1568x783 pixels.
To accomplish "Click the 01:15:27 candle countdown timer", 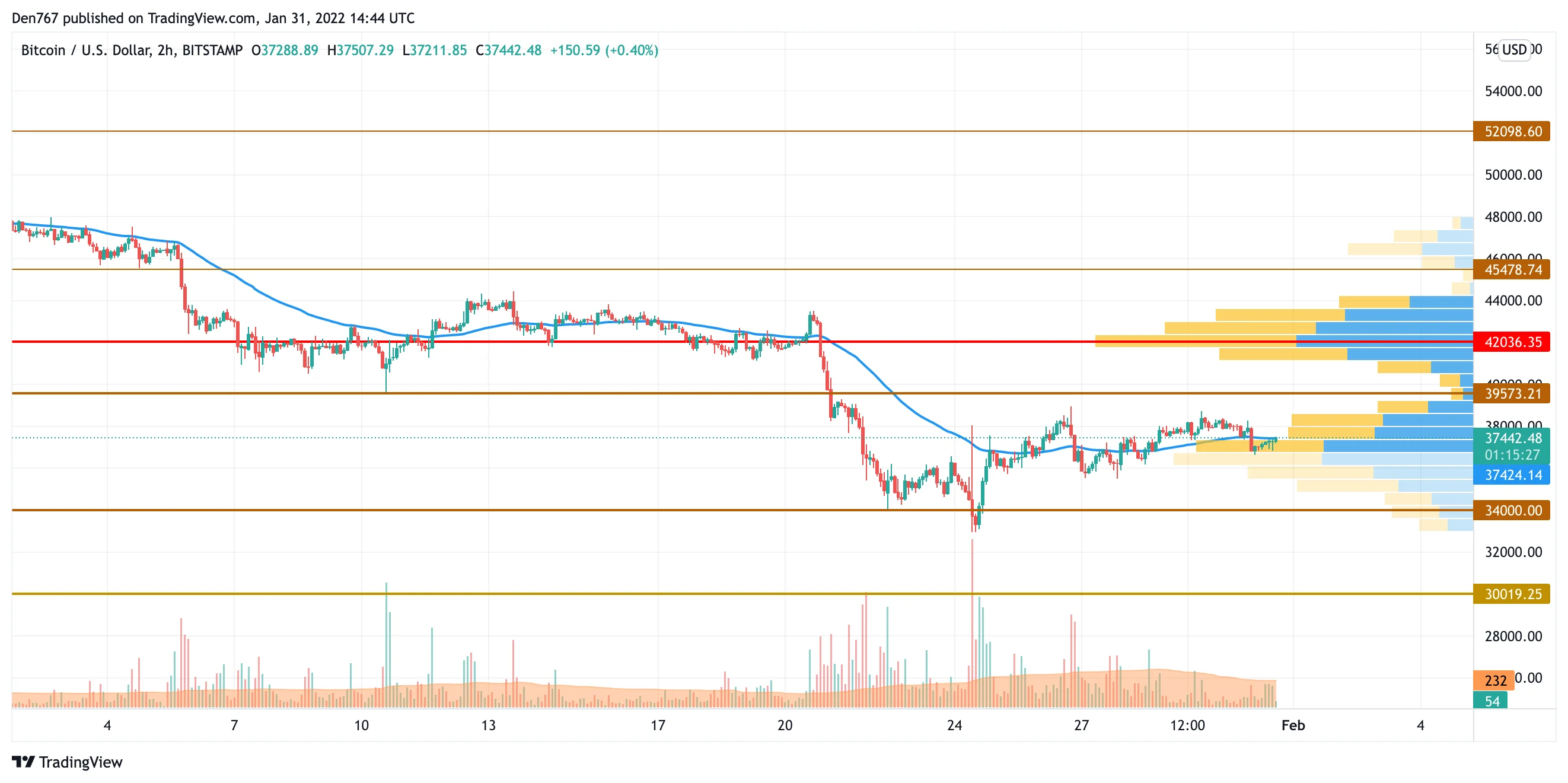I will click(1512, 454).
